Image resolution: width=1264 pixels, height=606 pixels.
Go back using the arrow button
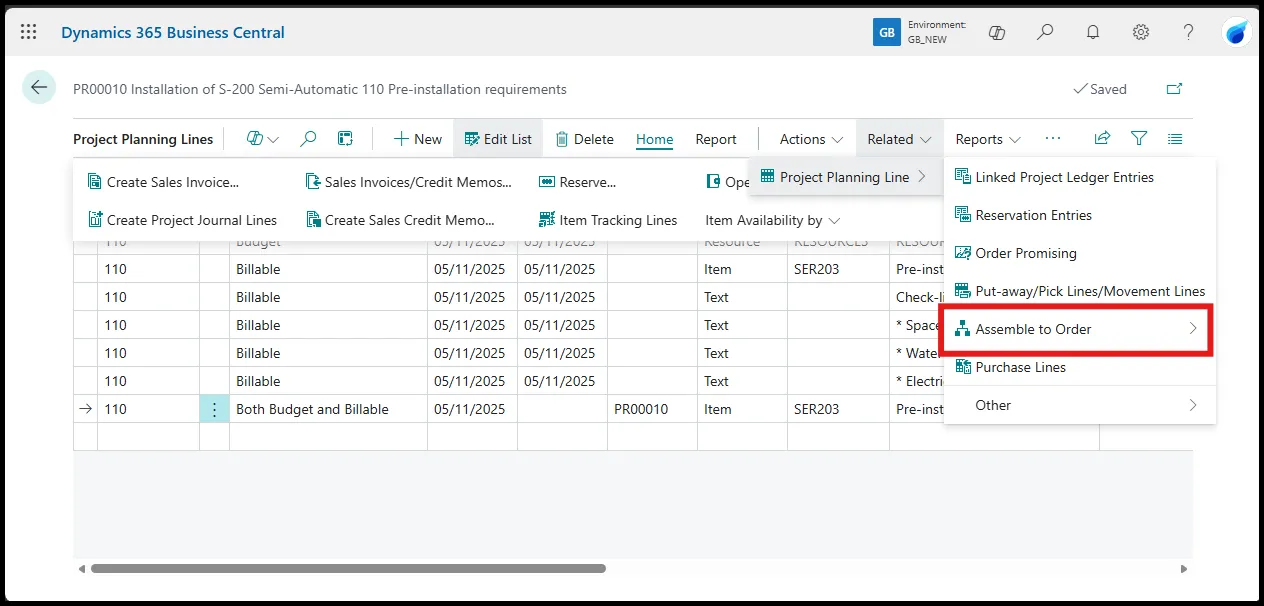click(x=39, y=88)
